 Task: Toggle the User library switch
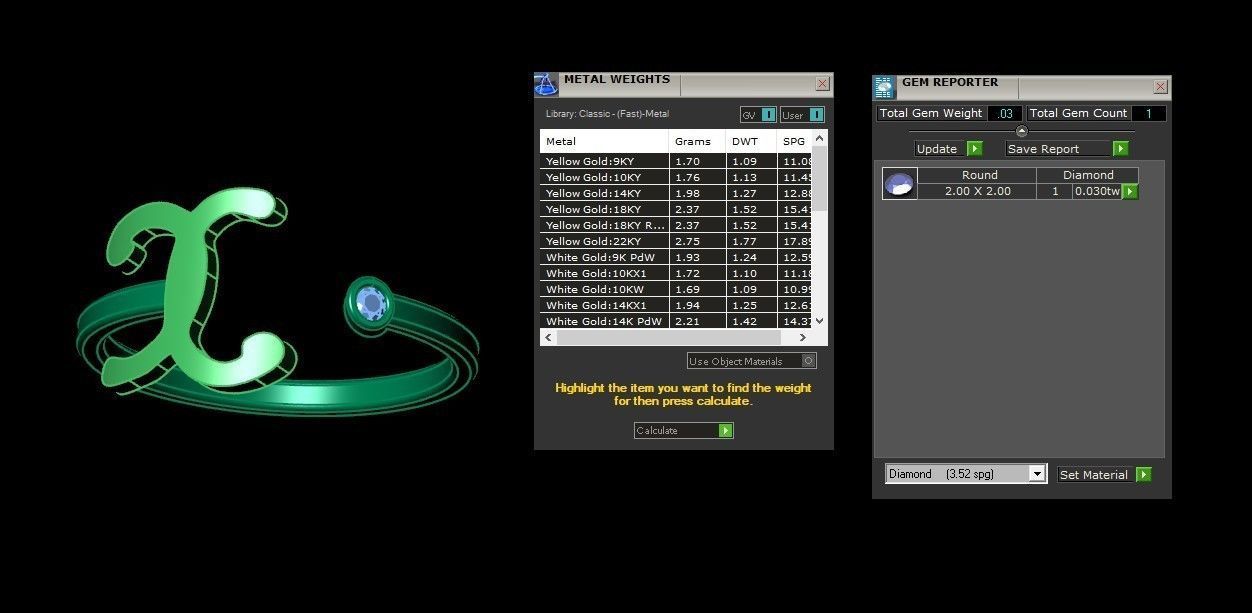(816, 115)
